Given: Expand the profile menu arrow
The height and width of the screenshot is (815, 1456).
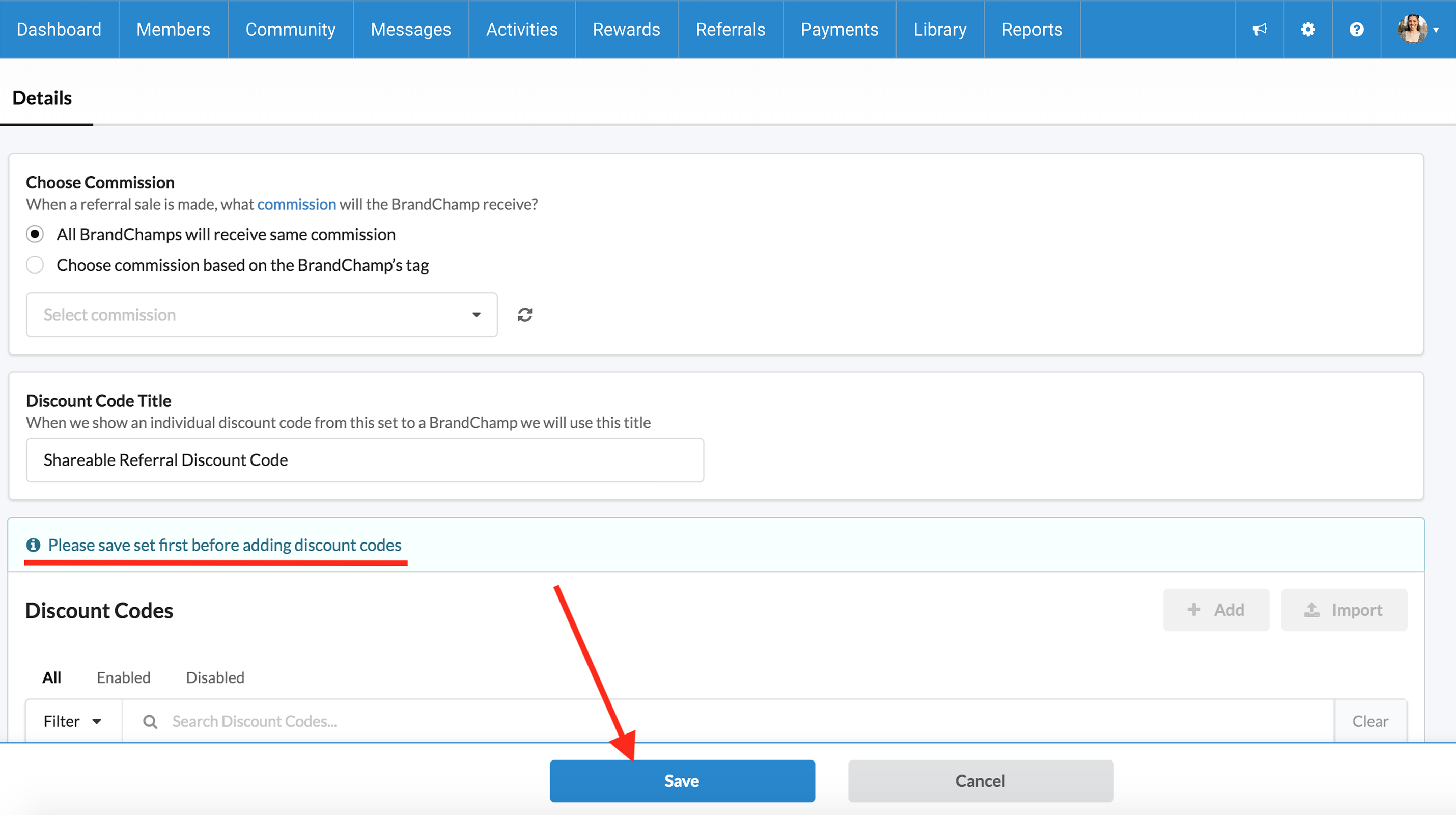Looking at the screenshot, I should coord(1436,30).
